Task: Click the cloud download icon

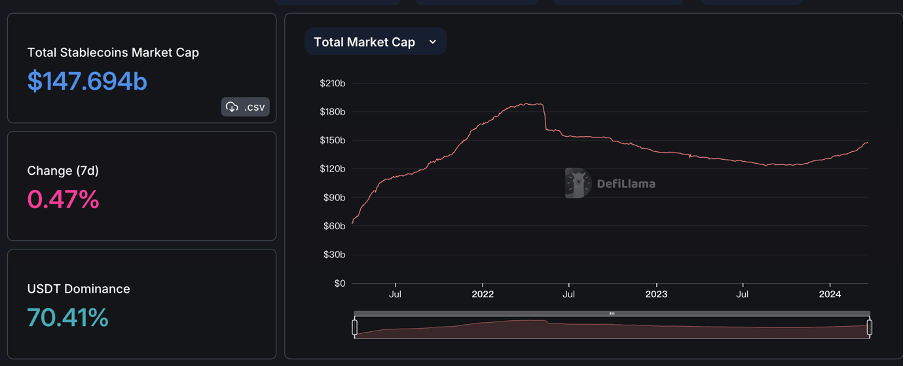Action: coord(232,107)
